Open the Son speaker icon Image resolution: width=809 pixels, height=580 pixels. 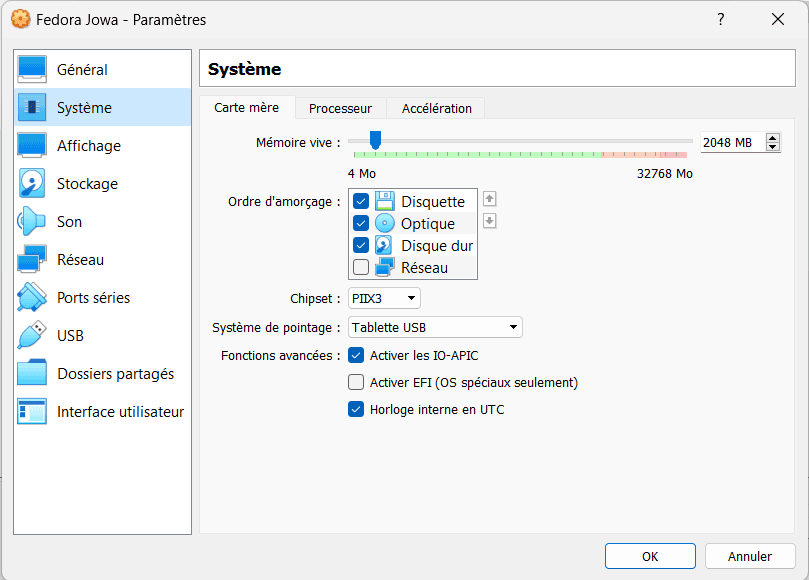[x=31, y=221]
